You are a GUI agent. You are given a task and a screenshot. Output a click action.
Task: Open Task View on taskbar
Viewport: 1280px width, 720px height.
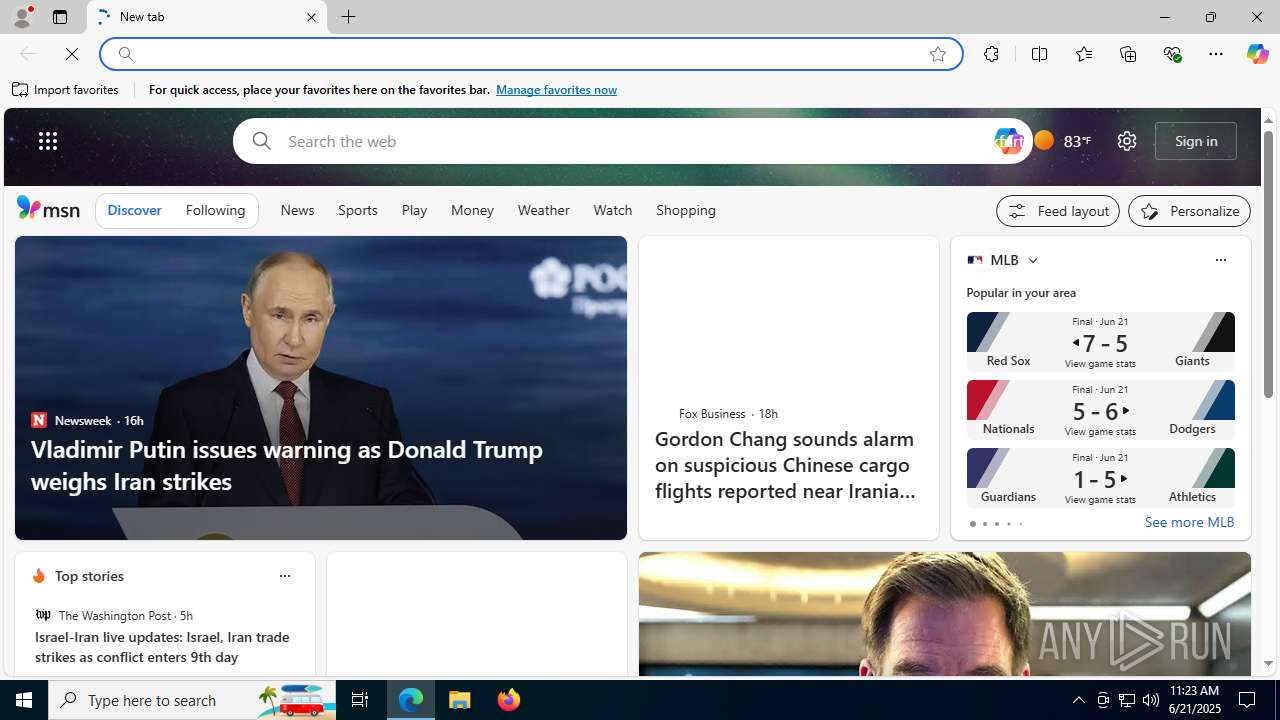[359, 700]
